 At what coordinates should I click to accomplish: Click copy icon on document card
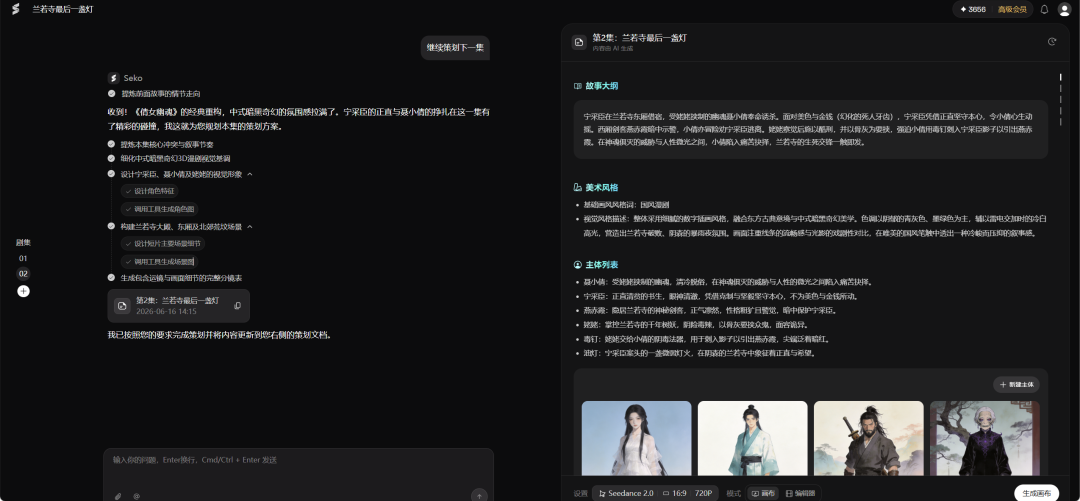click(x=238, y=305)
